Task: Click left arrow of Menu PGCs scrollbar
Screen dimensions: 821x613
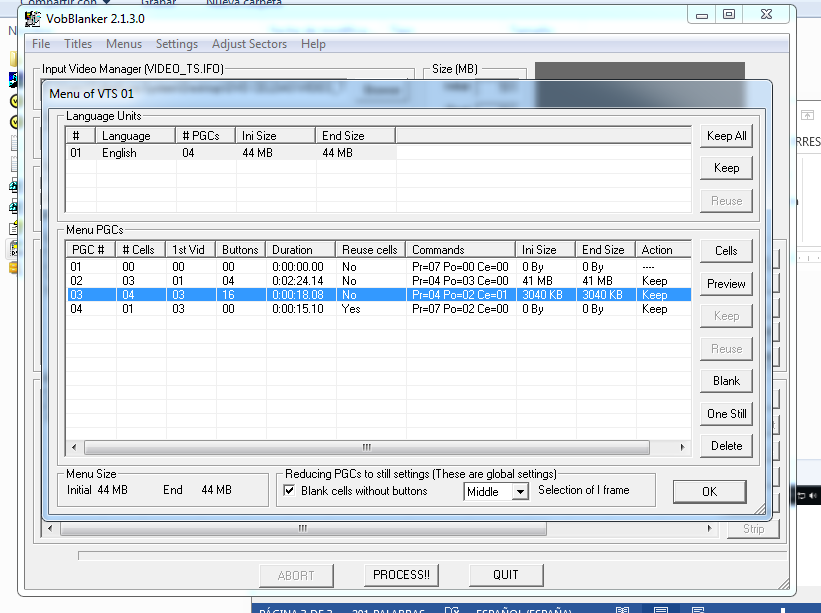Action: coord(74,447)
